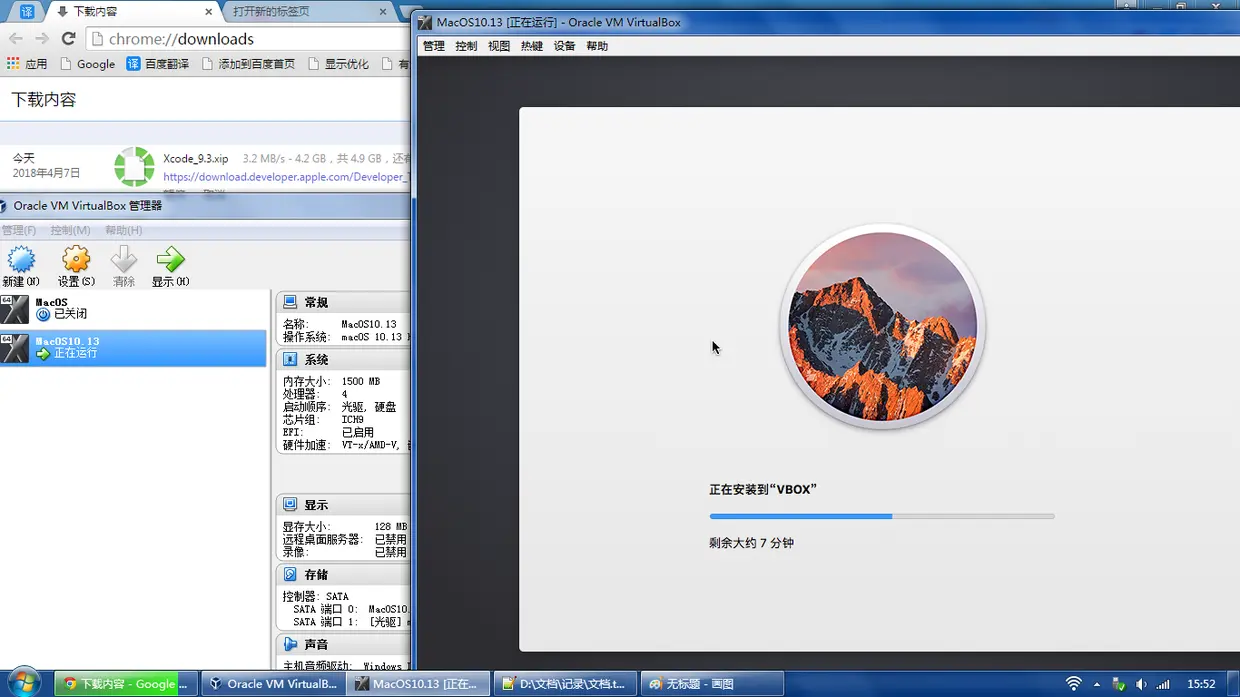1240x697 pixels.
Task: Click the 显示 (Show) green arrow icon
Action: 170,260
